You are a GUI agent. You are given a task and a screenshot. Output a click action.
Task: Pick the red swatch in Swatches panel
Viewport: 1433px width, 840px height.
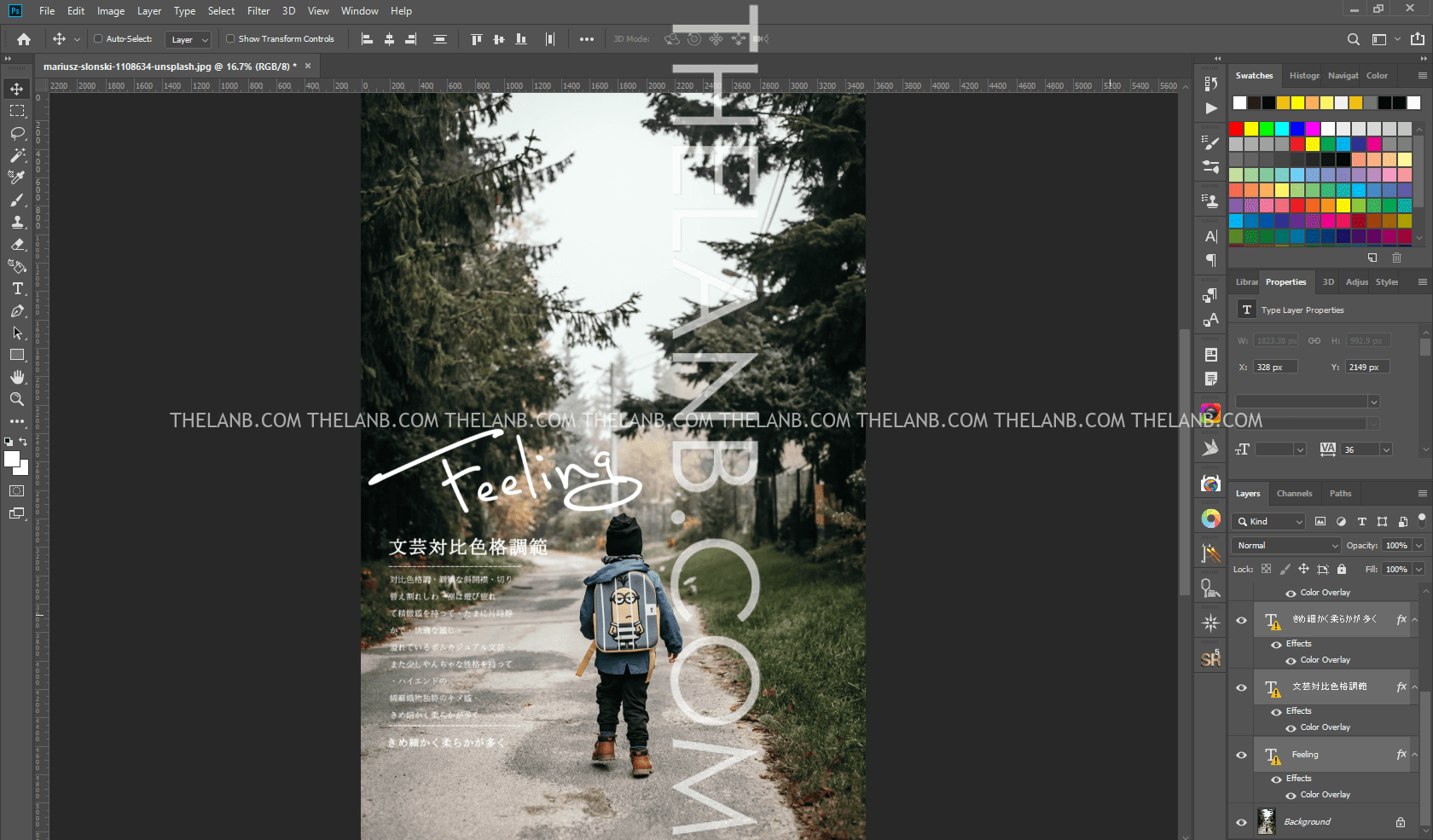1237,129
